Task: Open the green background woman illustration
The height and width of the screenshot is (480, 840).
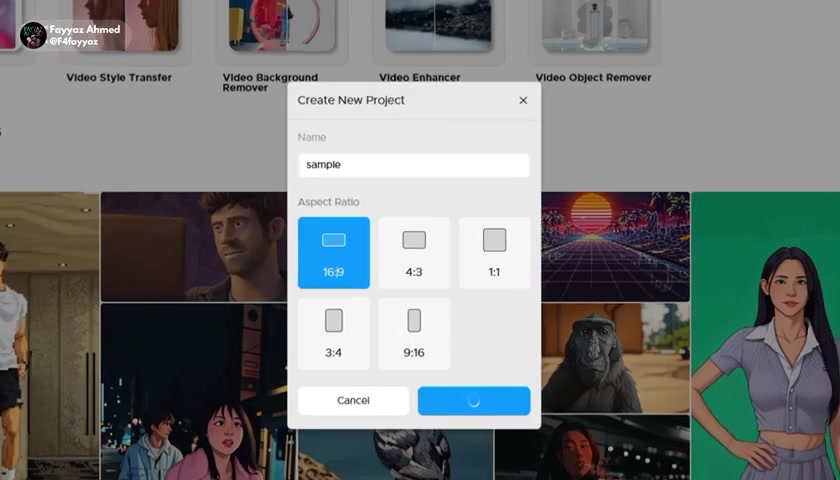Action: (766, 336)
